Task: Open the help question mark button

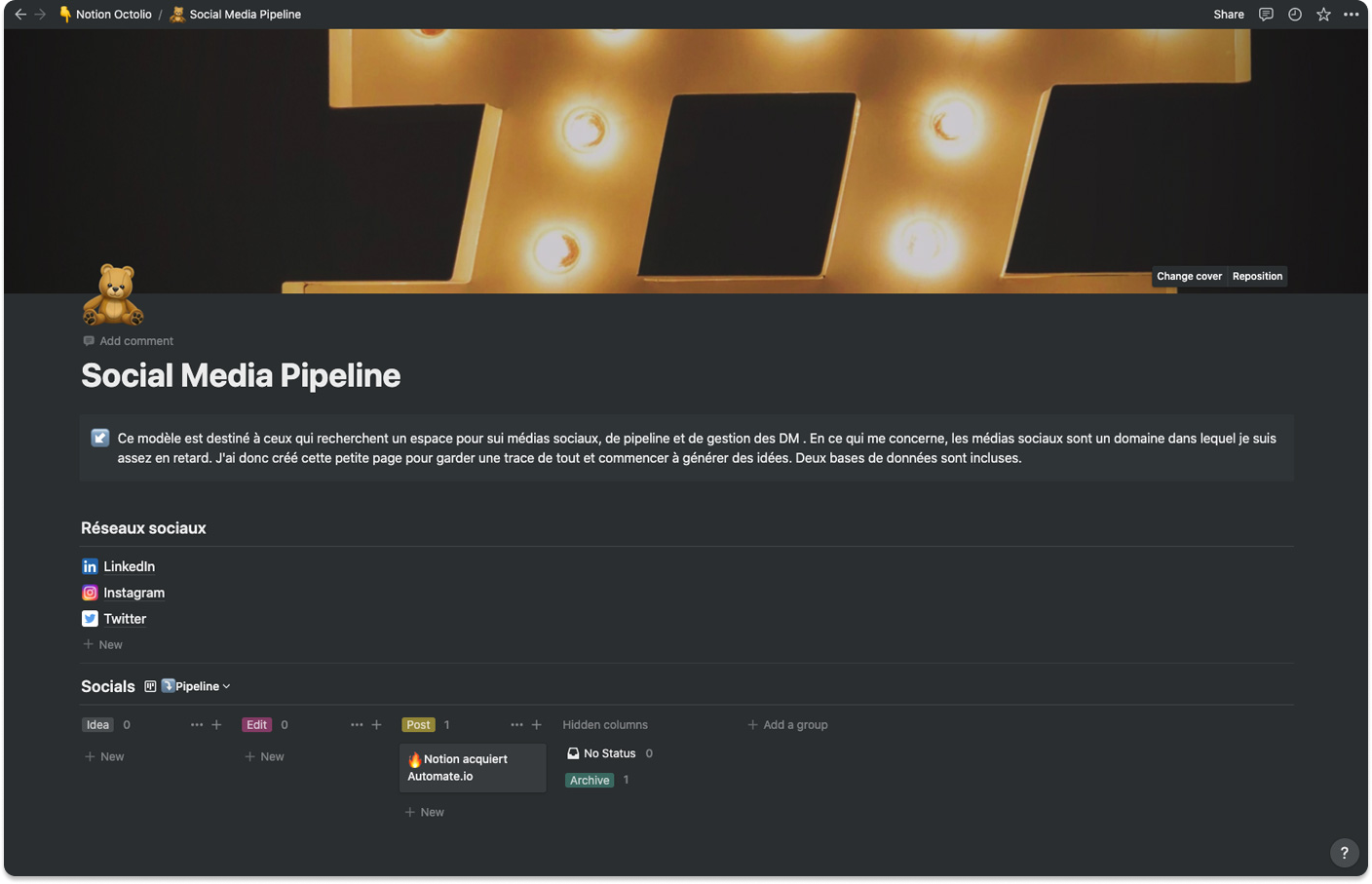Action: click(x=1344, y=853)
